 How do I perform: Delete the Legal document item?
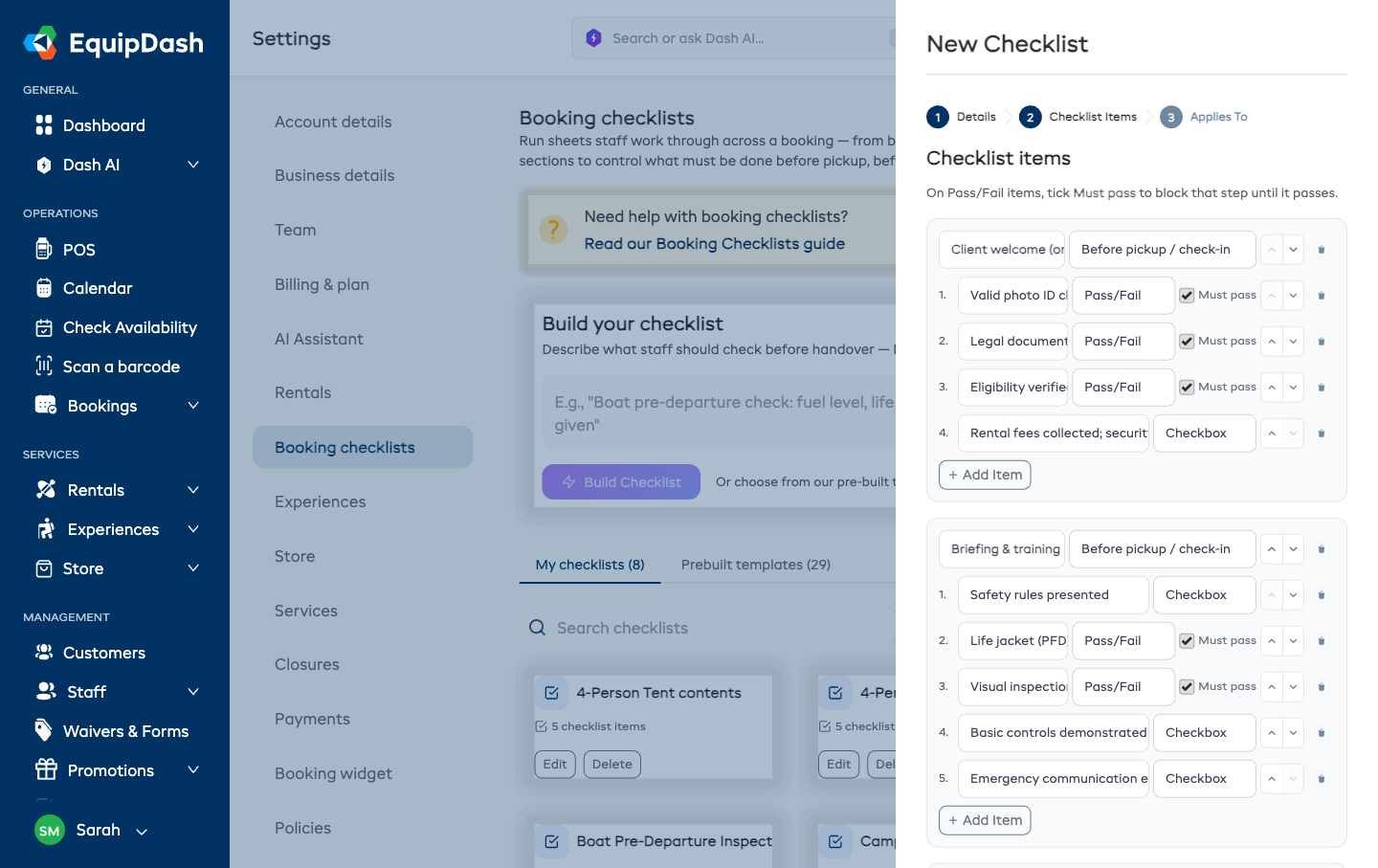pos(1322,342)
